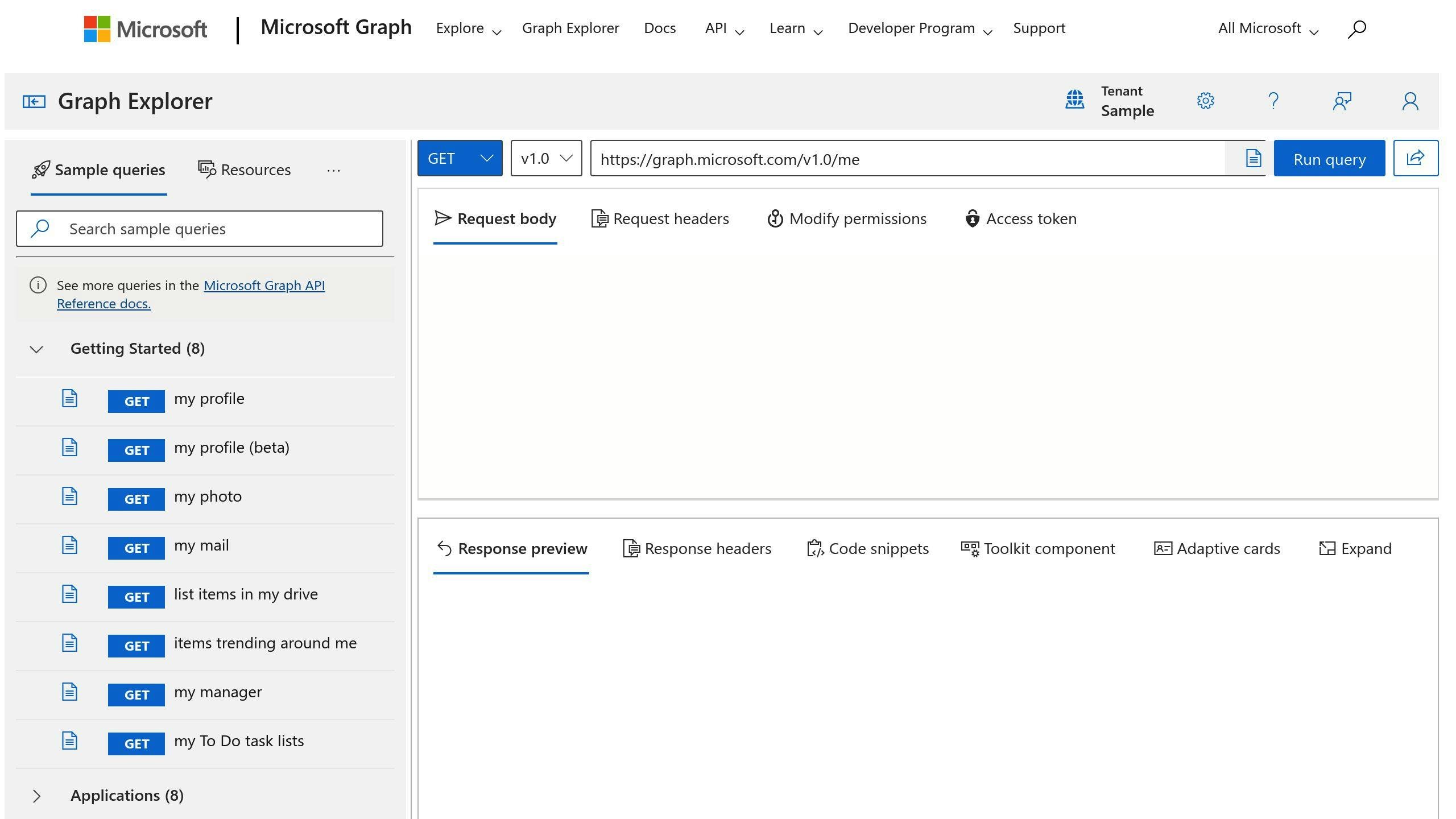Open docs icon for my photo query

(69, 496)
